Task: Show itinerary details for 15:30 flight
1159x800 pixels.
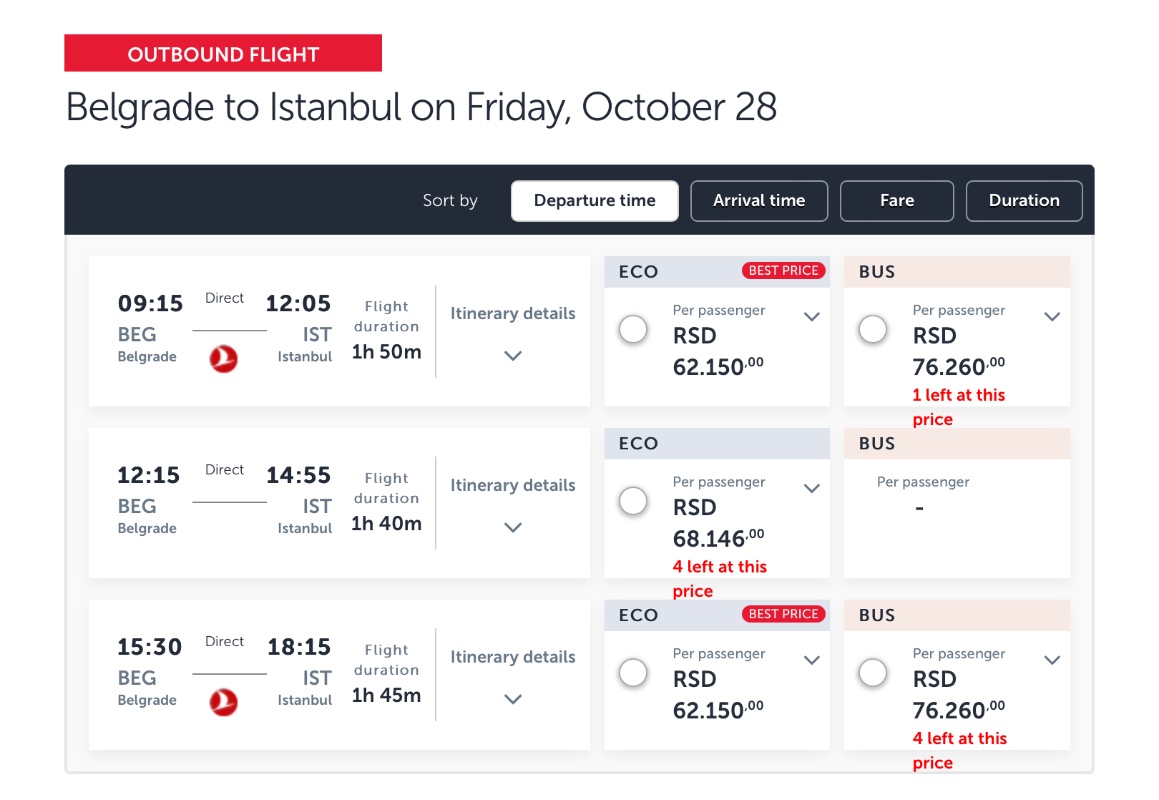Action: tap(513, 699)
